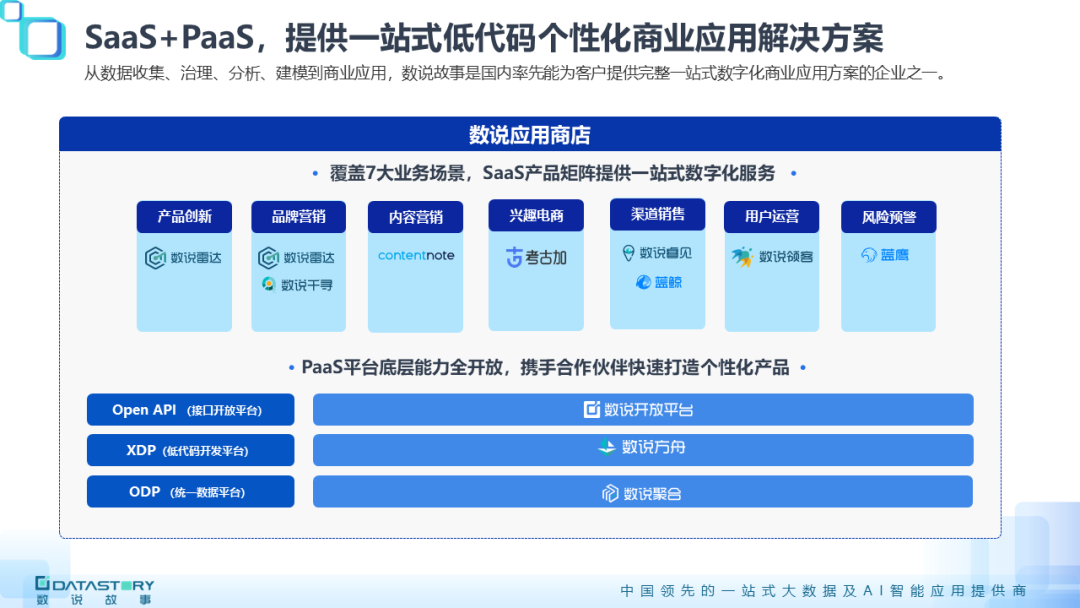Select the 用户运营 category header

[771, 217]
